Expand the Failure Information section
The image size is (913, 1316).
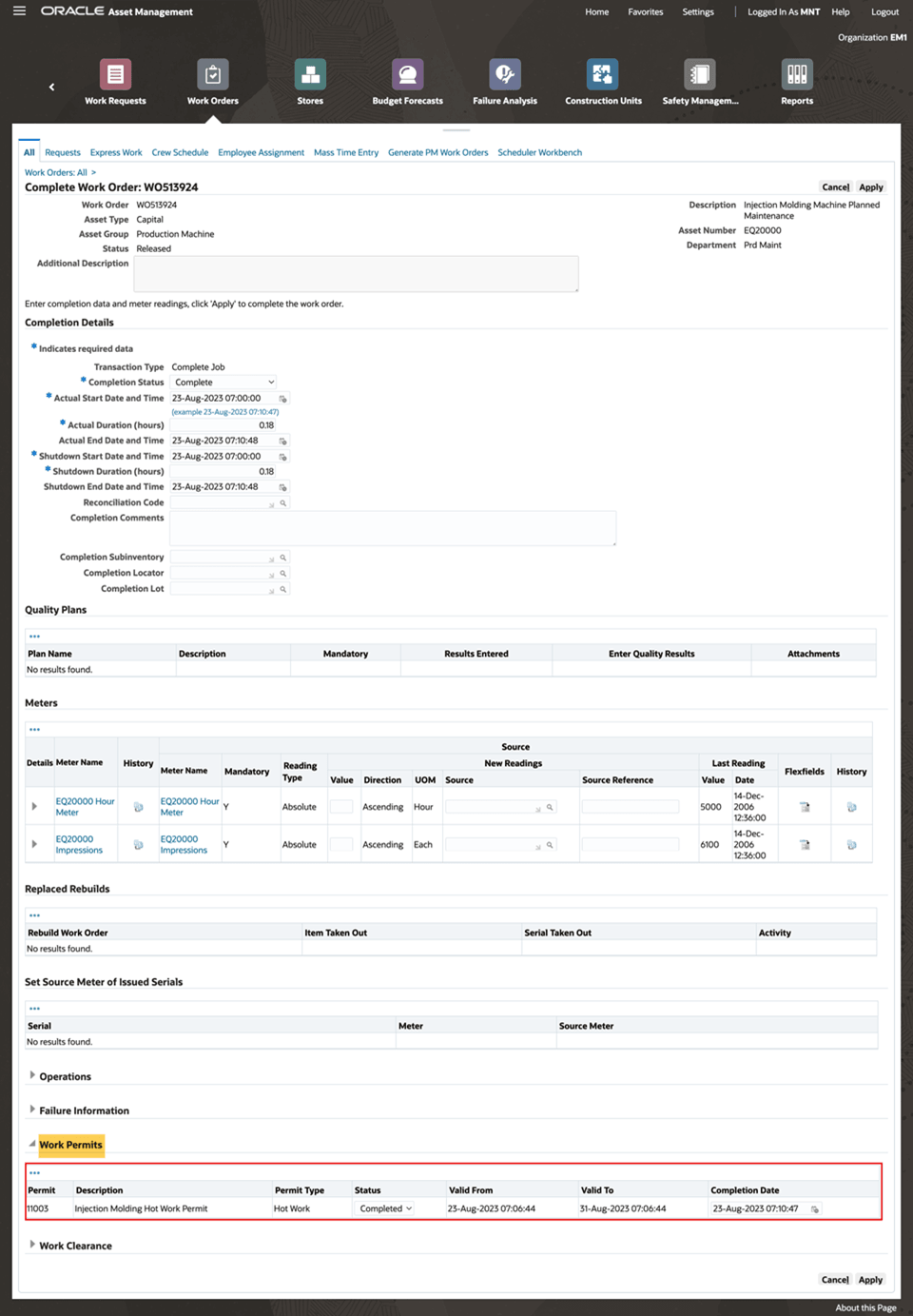pyautogui.click(x=32, y=1110)
